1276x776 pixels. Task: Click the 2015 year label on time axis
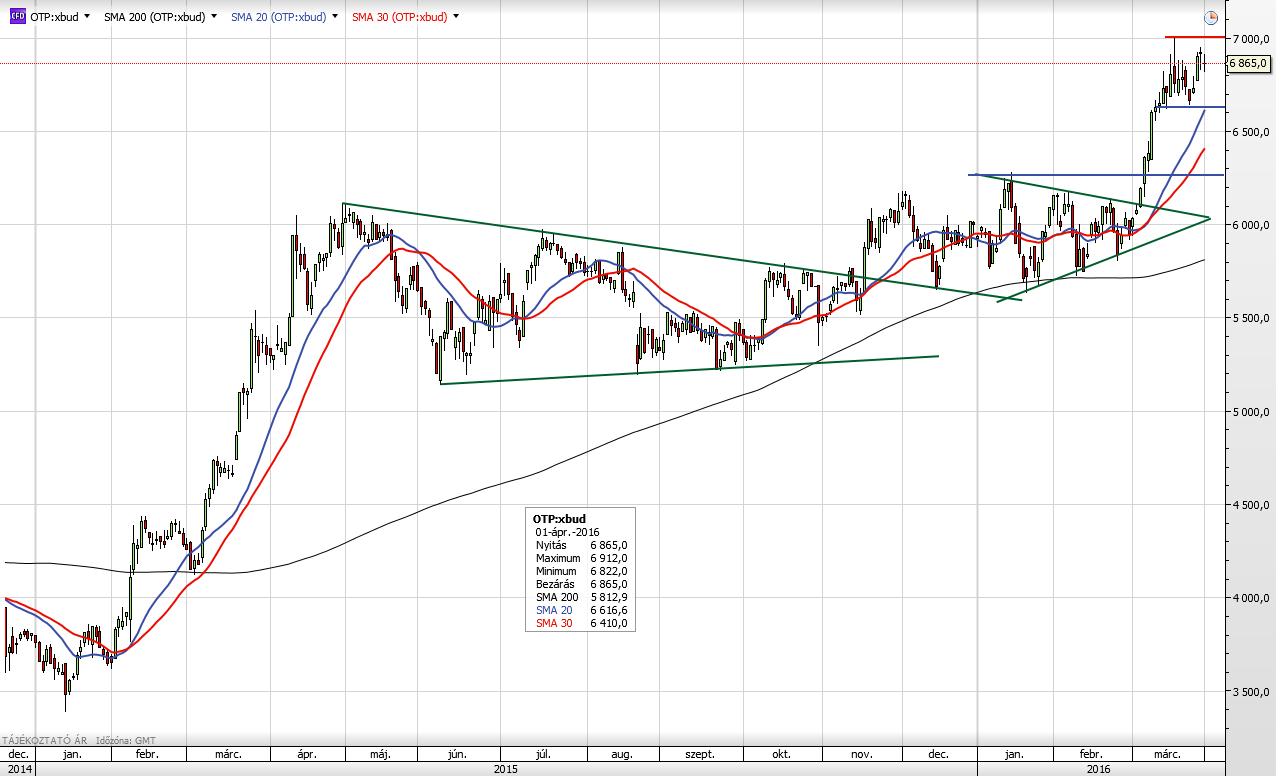[x=506, y=768]
